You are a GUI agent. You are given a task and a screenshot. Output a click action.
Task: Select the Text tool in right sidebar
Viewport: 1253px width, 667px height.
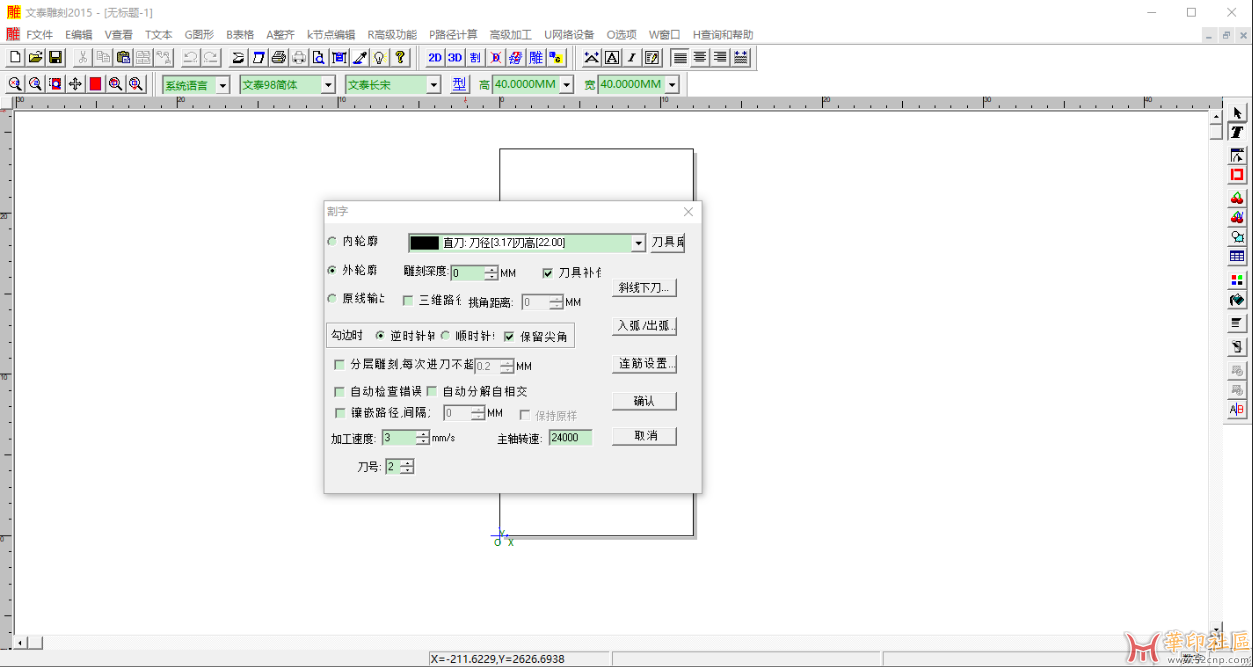point(1237,132)
